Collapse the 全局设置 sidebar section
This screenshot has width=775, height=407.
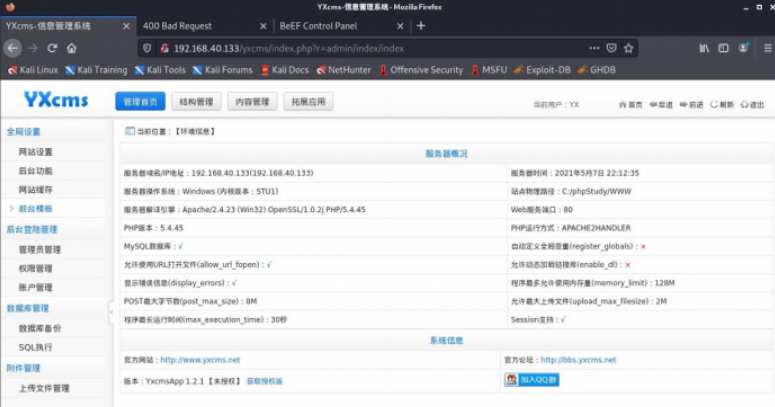tap(23, 132)
